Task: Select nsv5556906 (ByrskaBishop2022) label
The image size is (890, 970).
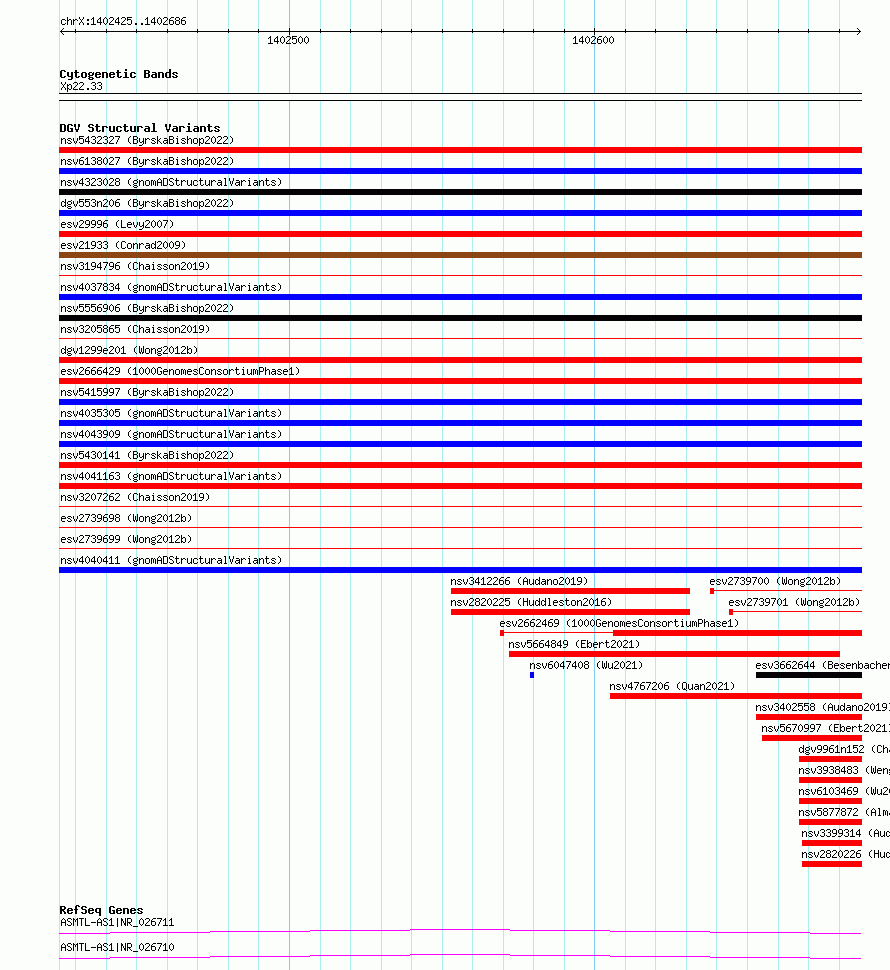Action: [x=147, y=309]
